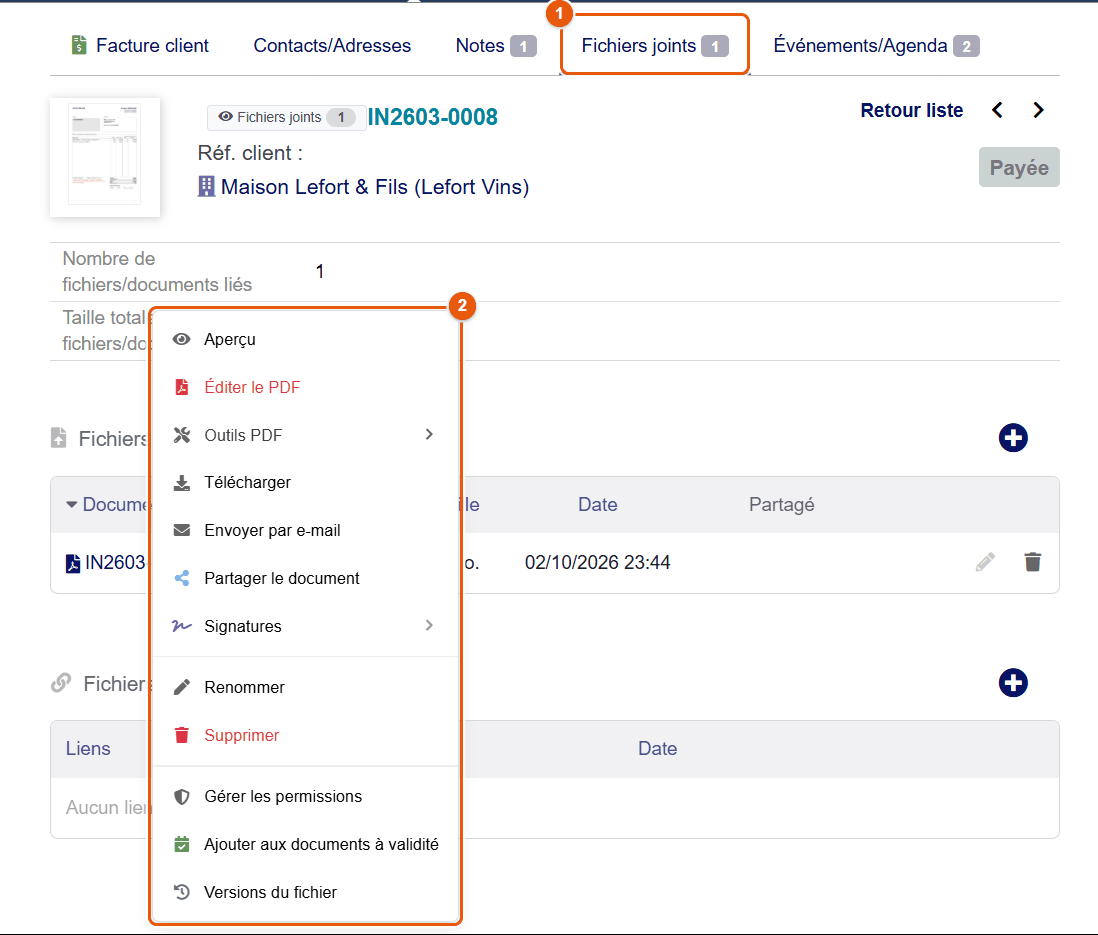Select Envoyer par e-mail
The width and height of the screenshot is (1098, 935).
(x=305, y=530)
